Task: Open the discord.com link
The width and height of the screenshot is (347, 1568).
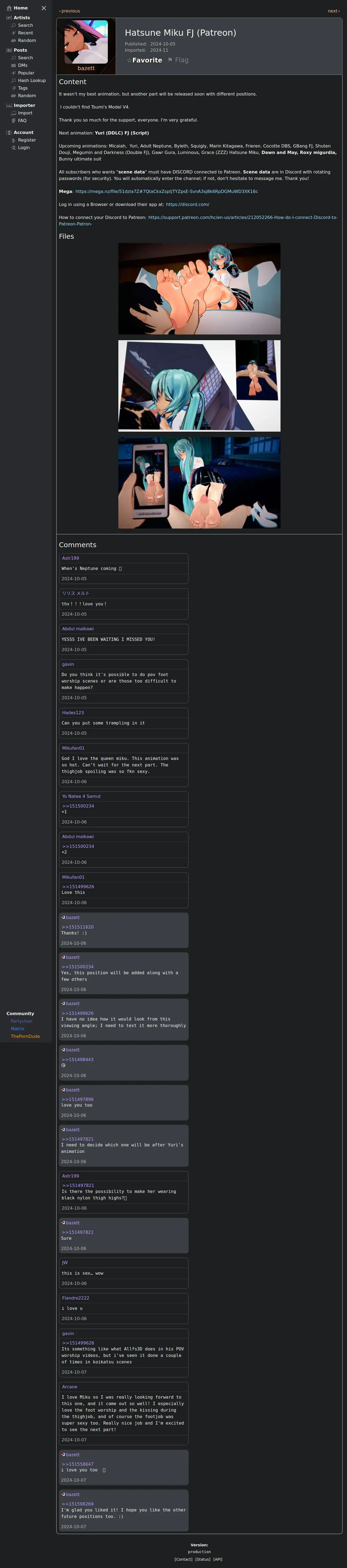Action: click(187, 205)
